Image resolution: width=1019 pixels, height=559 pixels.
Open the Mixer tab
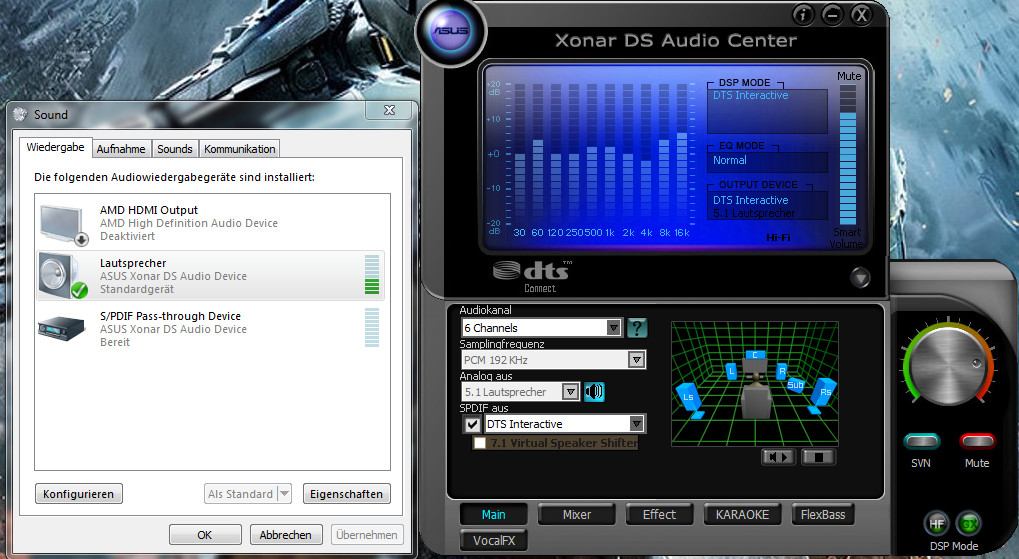coord(576,515)
